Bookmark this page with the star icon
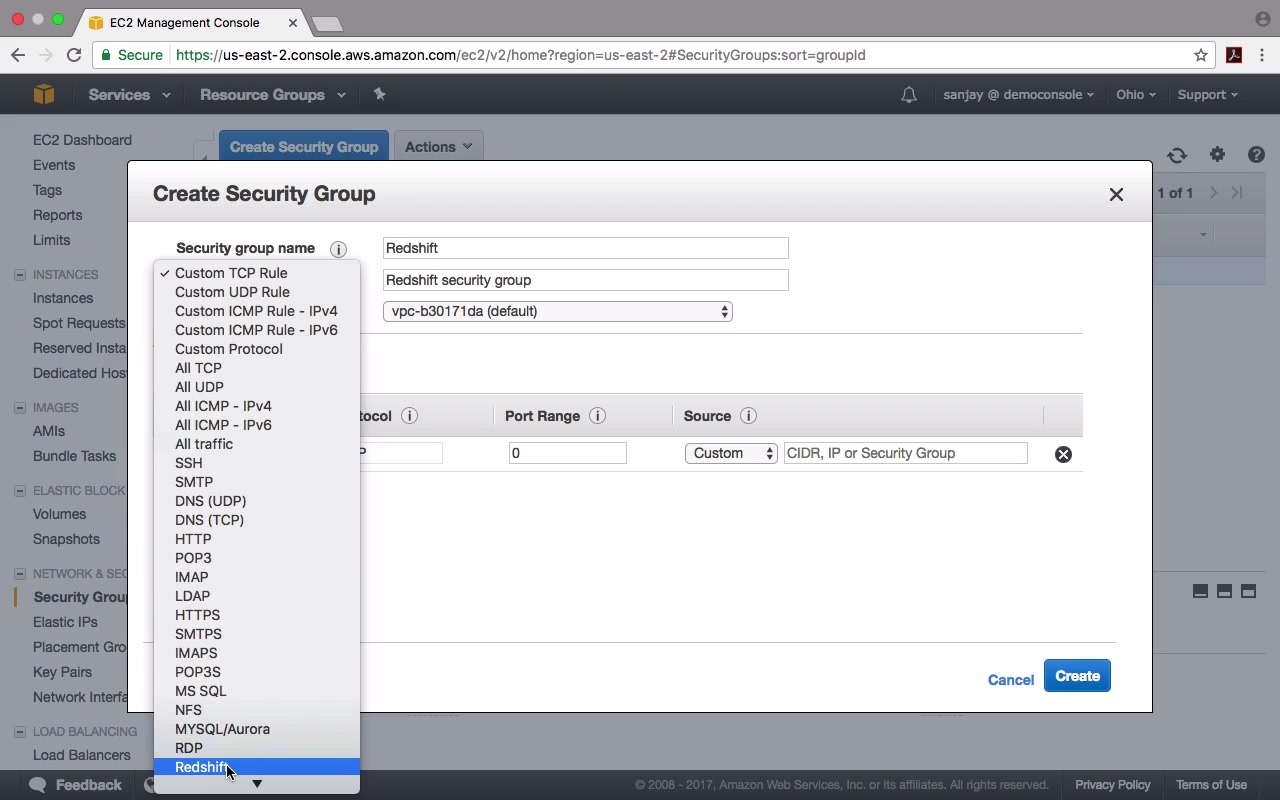Screen dimensions: 1280x800 (x=1201, y=55)
